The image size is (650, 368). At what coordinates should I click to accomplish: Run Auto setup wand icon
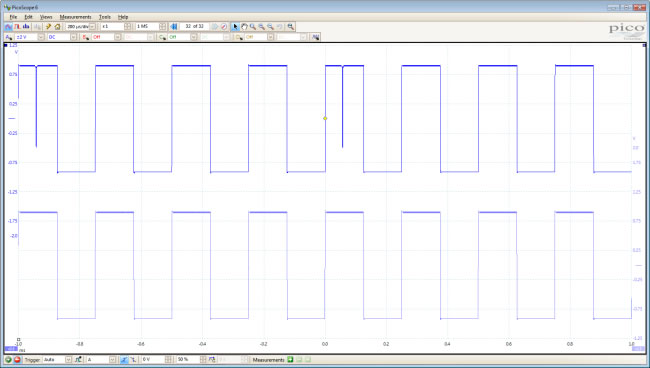pos(48,27)
